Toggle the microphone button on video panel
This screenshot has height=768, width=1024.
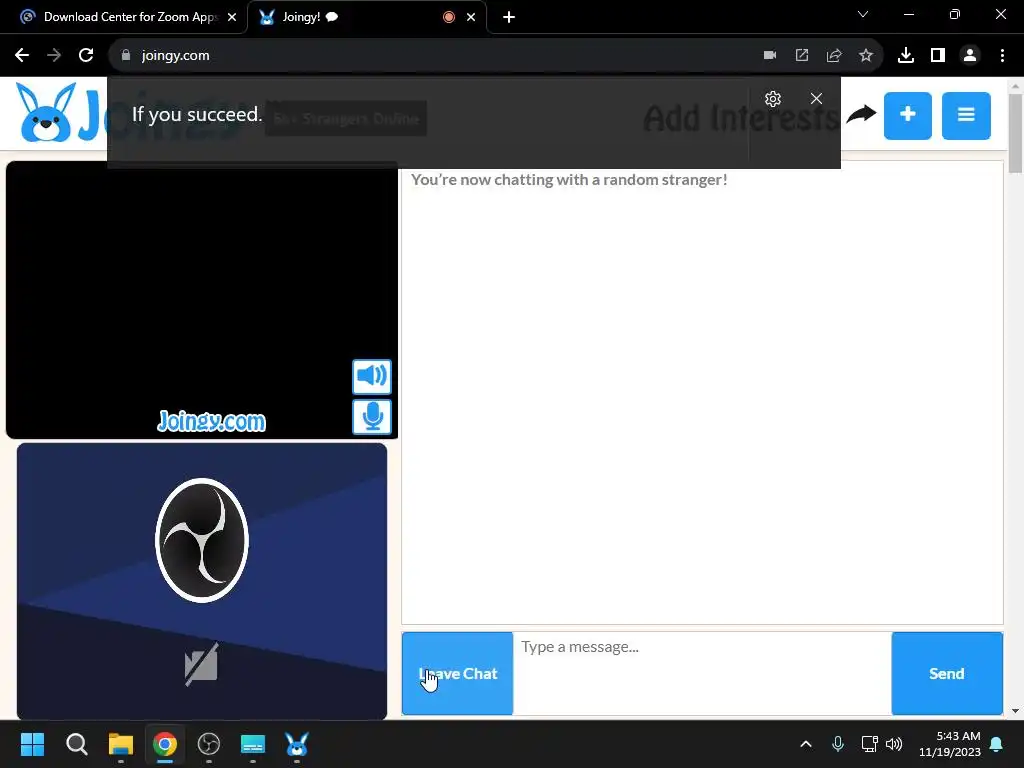(x=372, y=417)
